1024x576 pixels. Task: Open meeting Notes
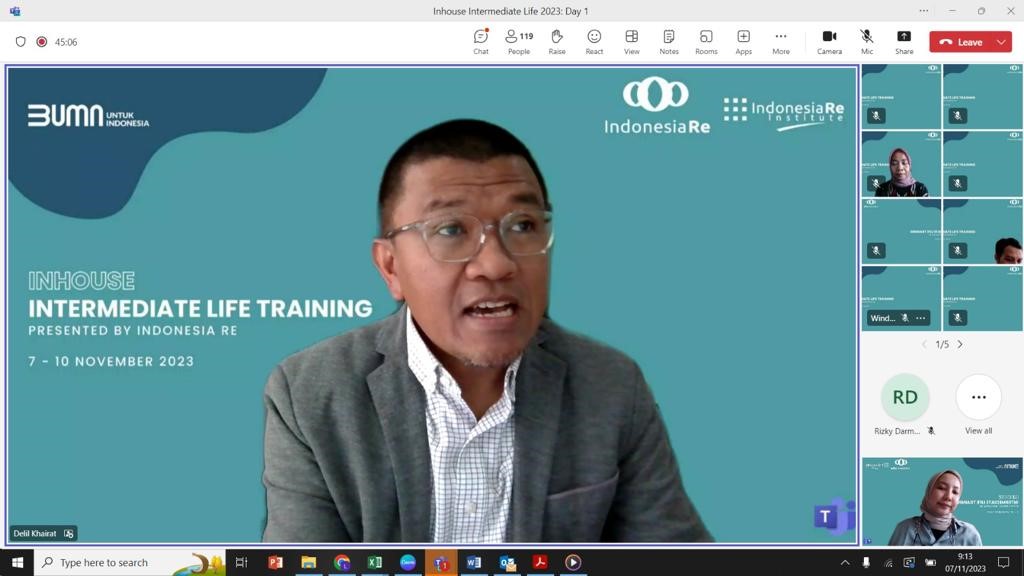[x=669, y=42]
